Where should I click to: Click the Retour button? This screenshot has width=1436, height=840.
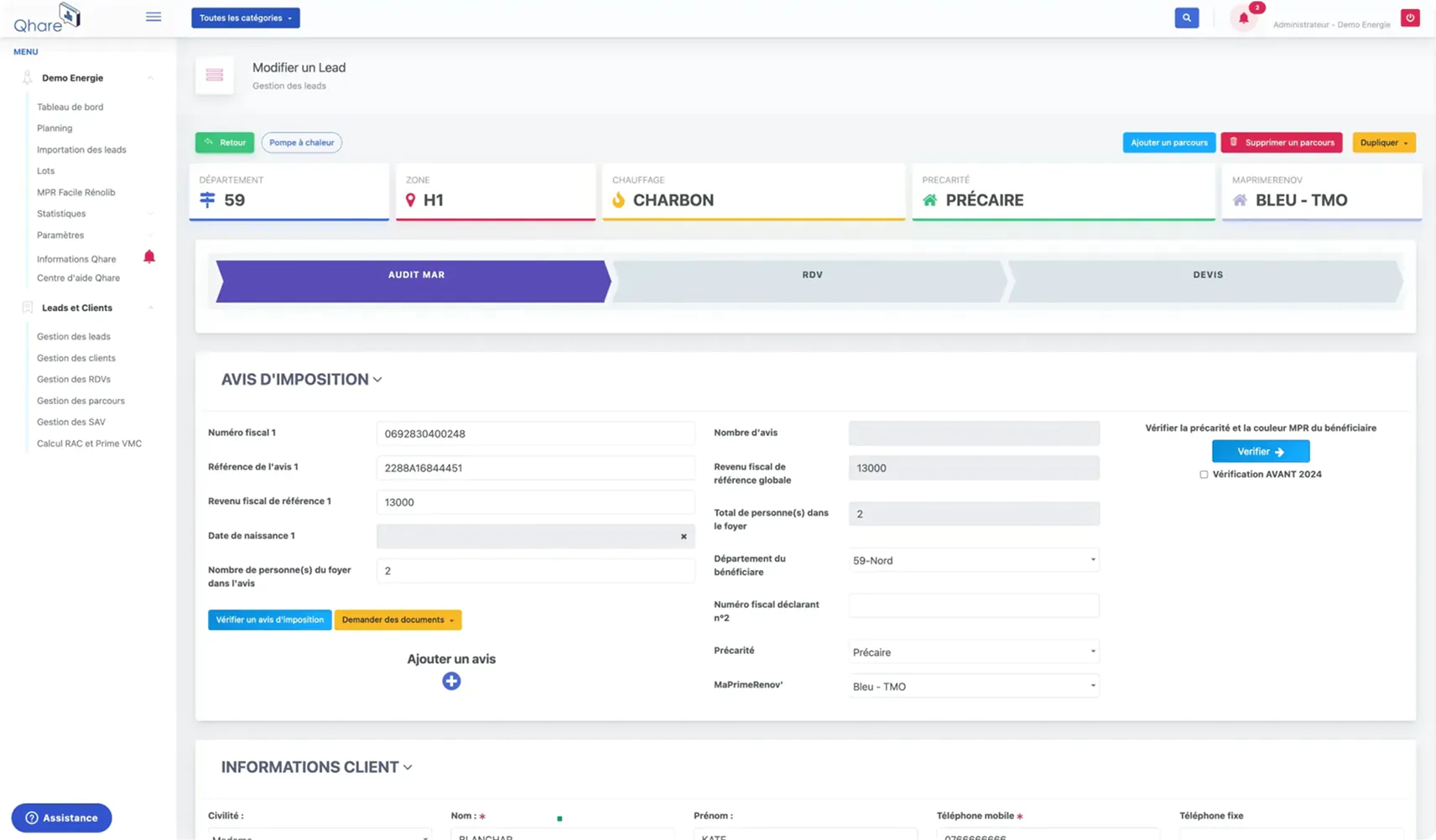point(224,142)
